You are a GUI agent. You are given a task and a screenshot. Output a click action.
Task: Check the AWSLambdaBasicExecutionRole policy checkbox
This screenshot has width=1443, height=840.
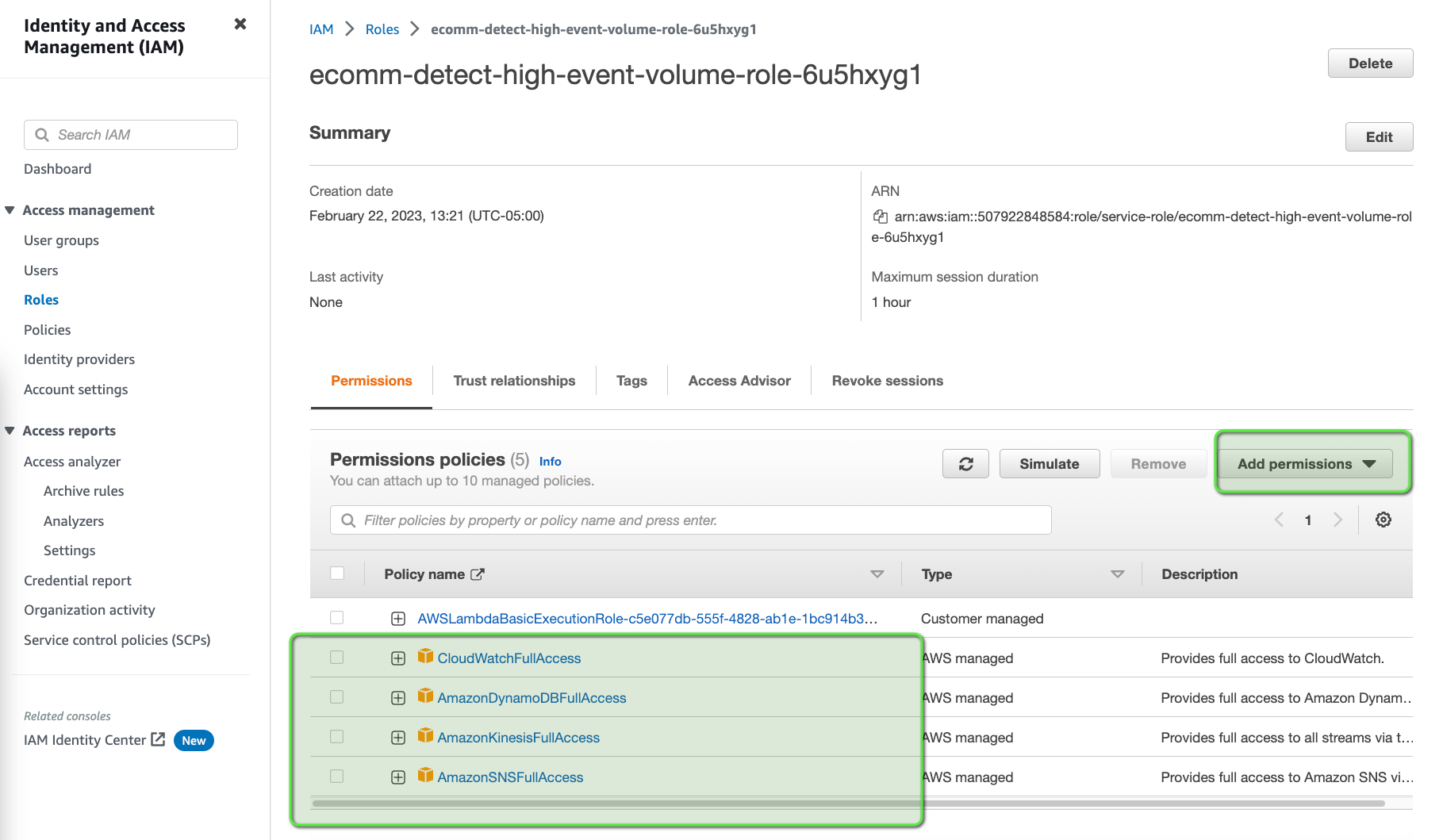click(x=336, y=617)
